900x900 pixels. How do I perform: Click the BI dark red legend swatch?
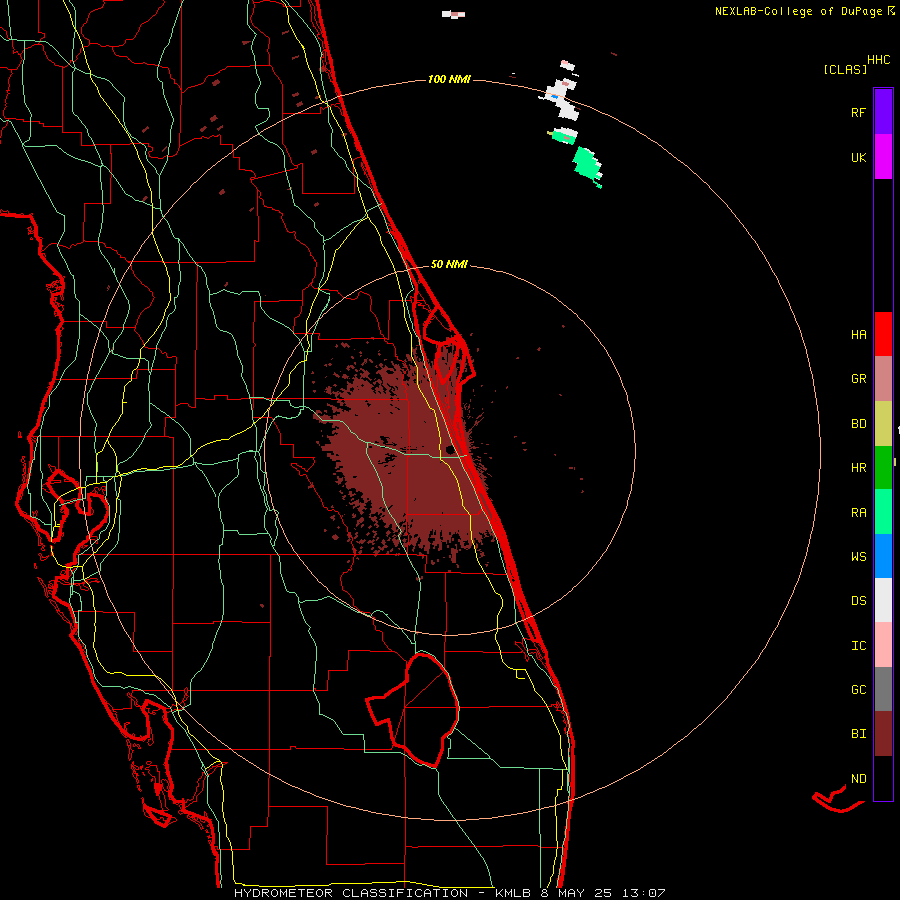pos(883,734)
